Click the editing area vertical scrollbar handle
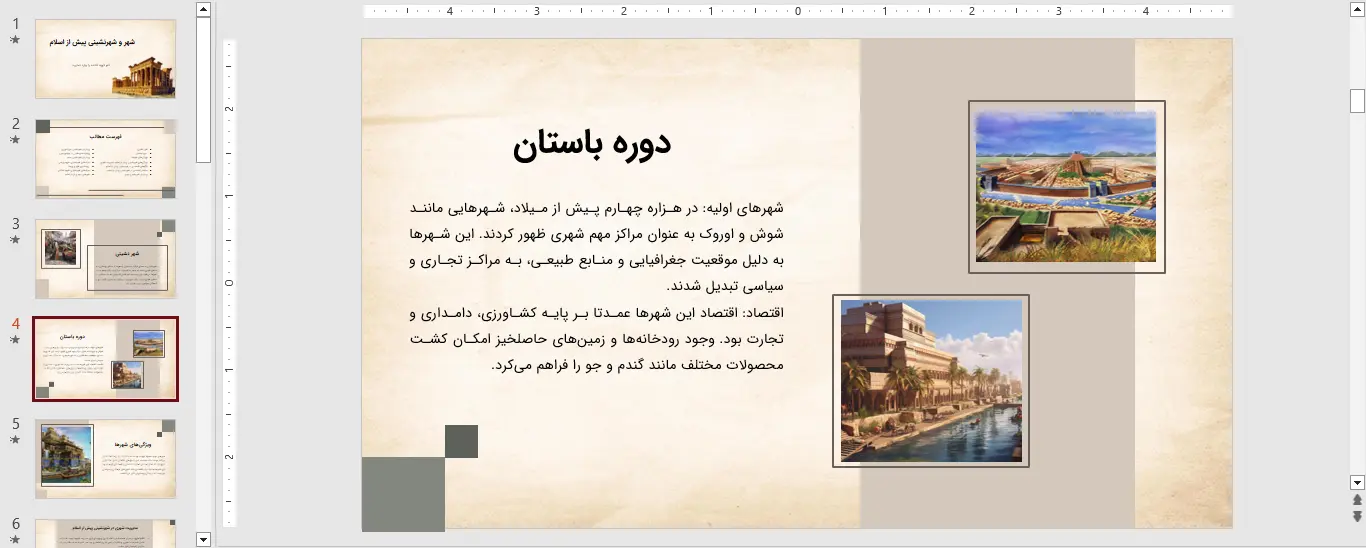The image size is (1366, 548). click(x=1357, y=101)
